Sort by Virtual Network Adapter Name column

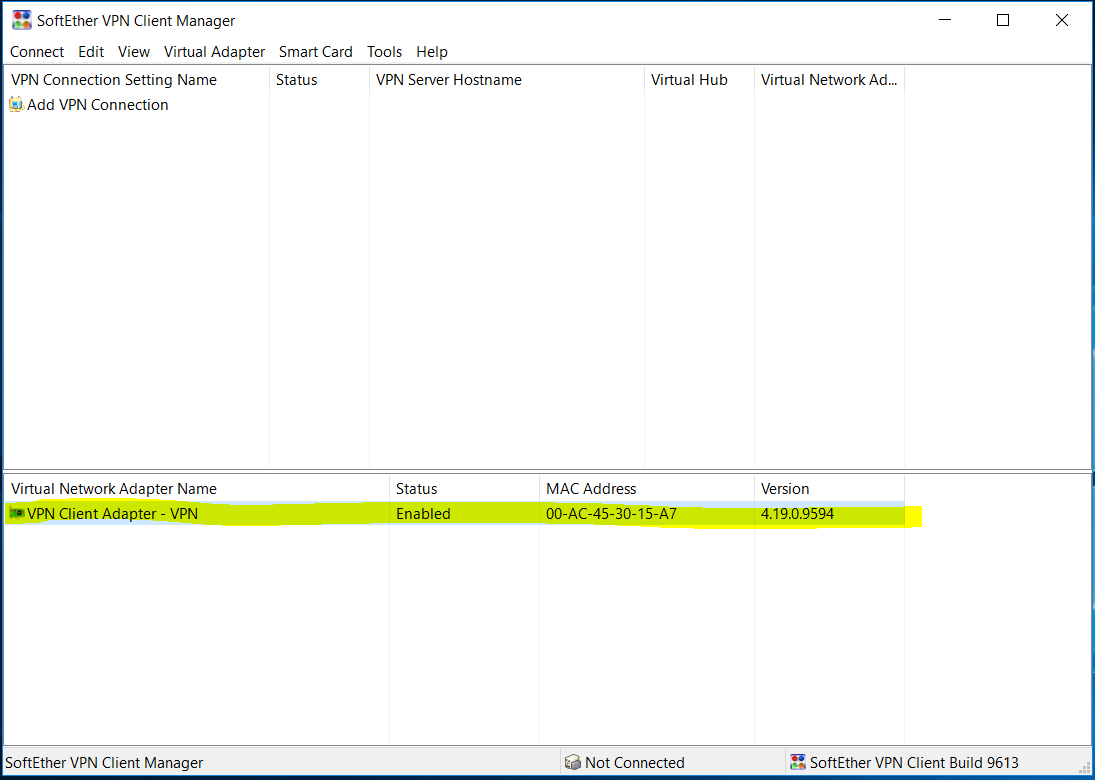[196, 489]
